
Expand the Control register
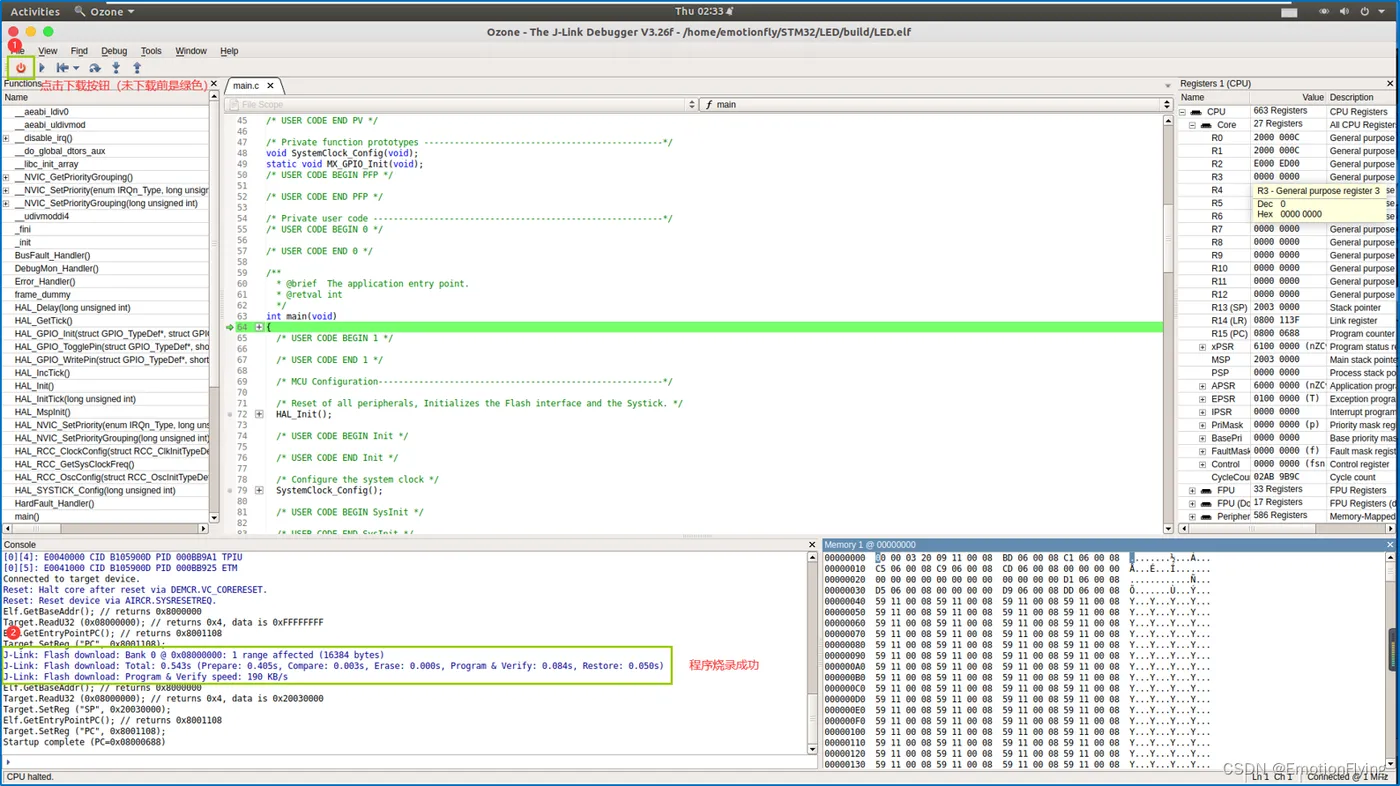[x=1202, y=464]
